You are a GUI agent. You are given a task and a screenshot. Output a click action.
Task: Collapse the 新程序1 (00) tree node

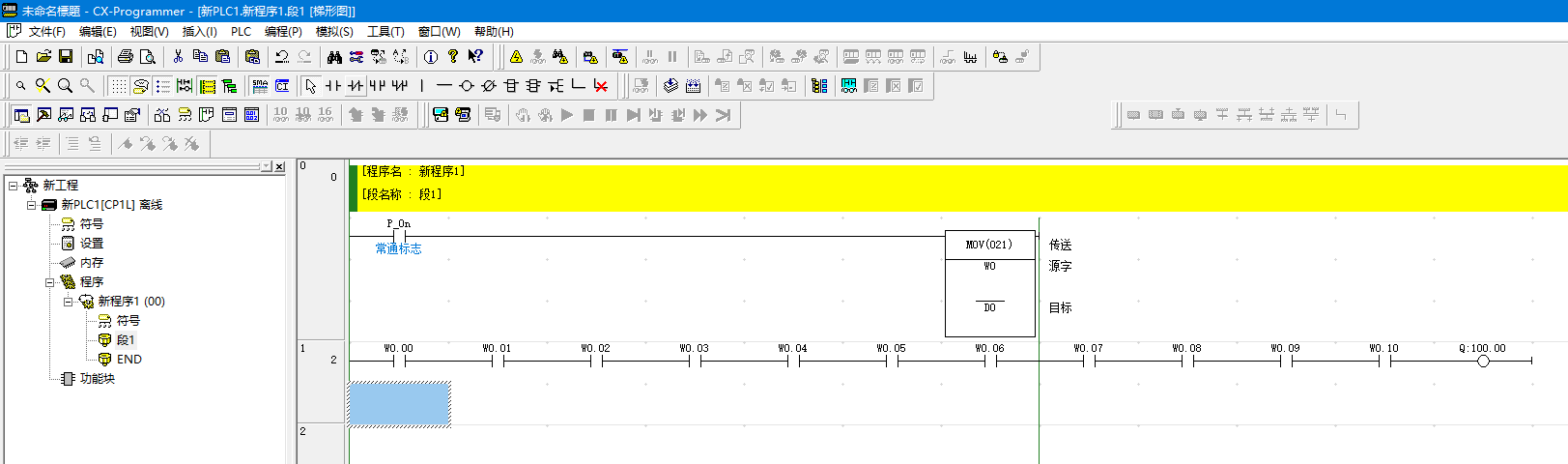point(68,302)
